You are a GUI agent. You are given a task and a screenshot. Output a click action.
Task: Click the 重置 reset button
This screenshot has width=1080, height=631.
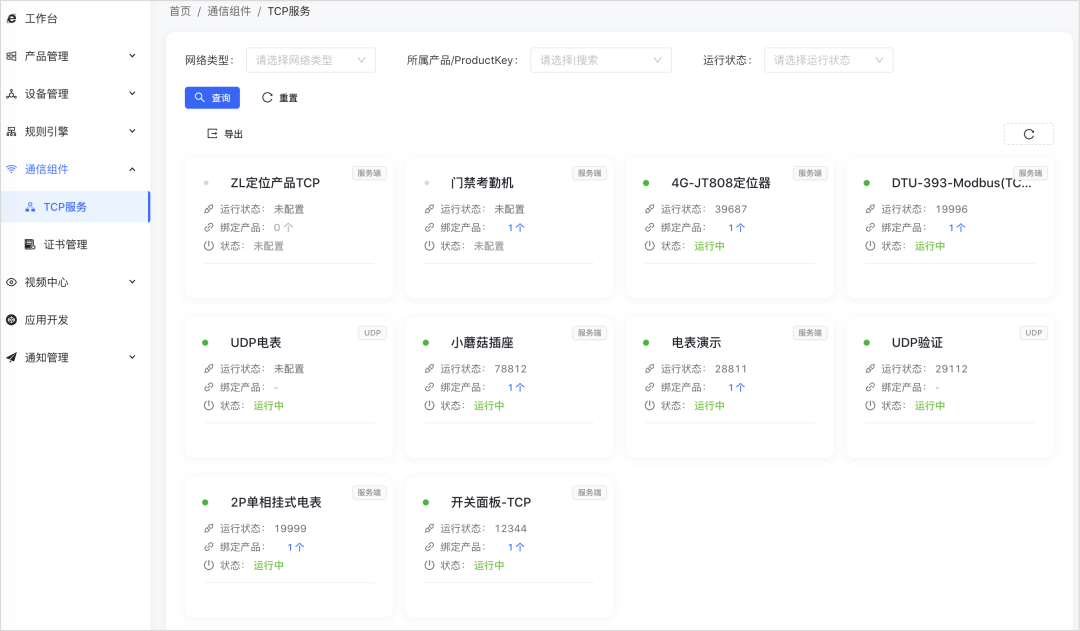(x=280, y=98)
